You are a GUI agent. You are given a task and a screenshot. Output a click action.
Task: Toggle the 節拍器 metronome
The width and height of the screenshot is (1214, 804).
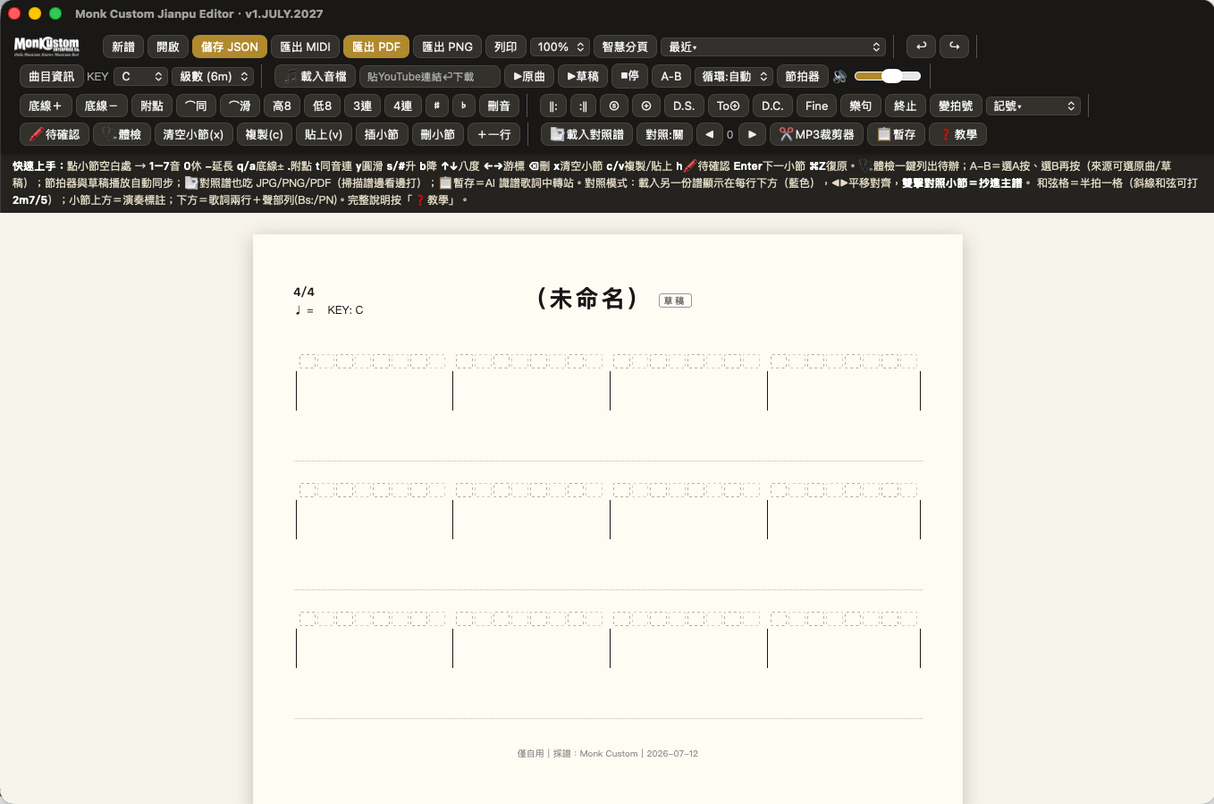click(802, 76)
